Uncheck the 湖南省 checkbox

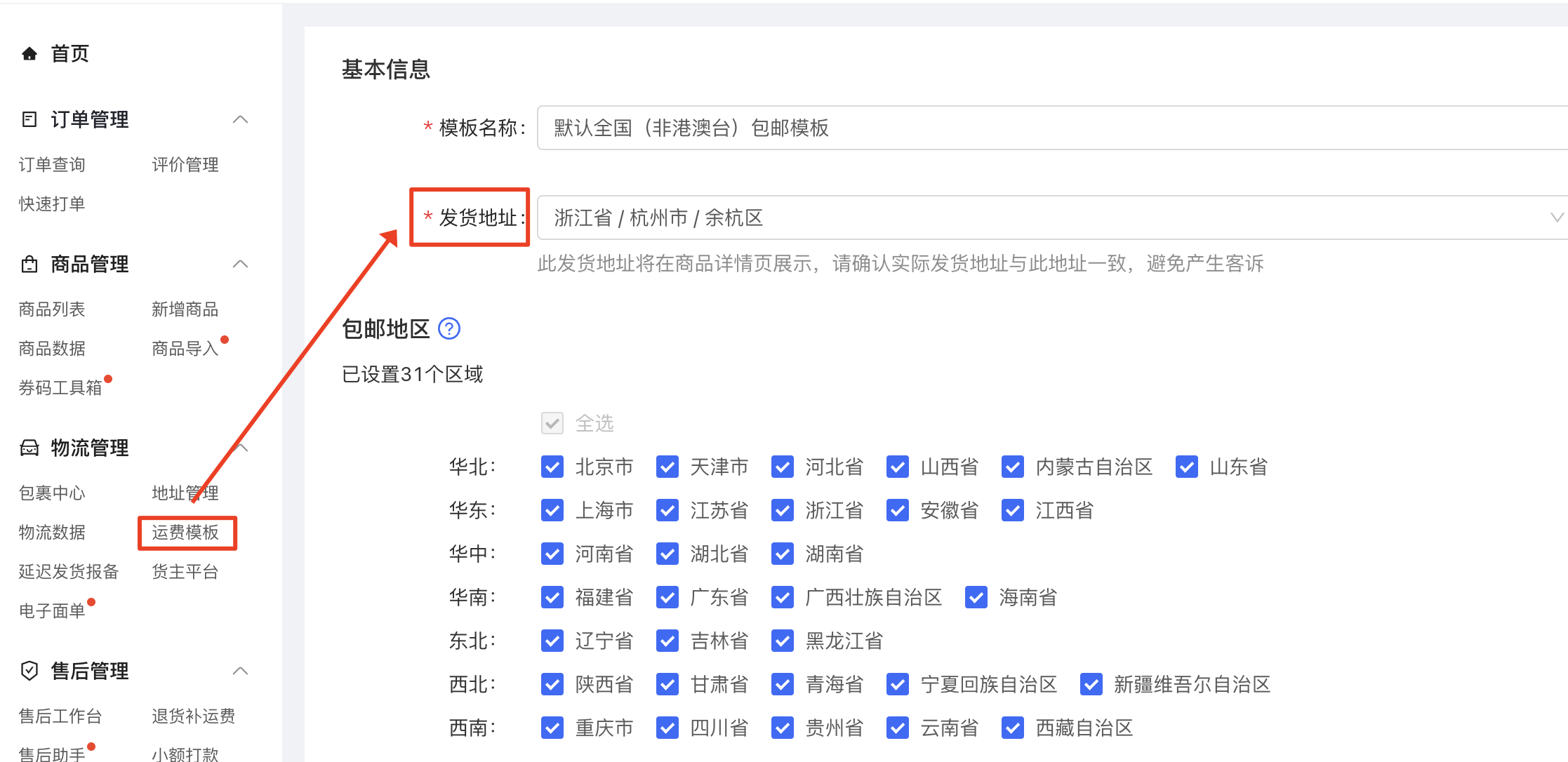(783, 554)
